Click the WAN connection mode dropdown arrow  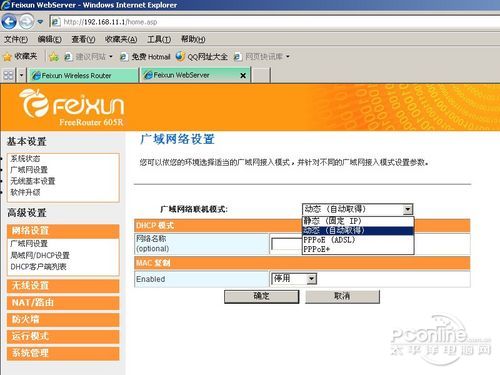(408, 209)
